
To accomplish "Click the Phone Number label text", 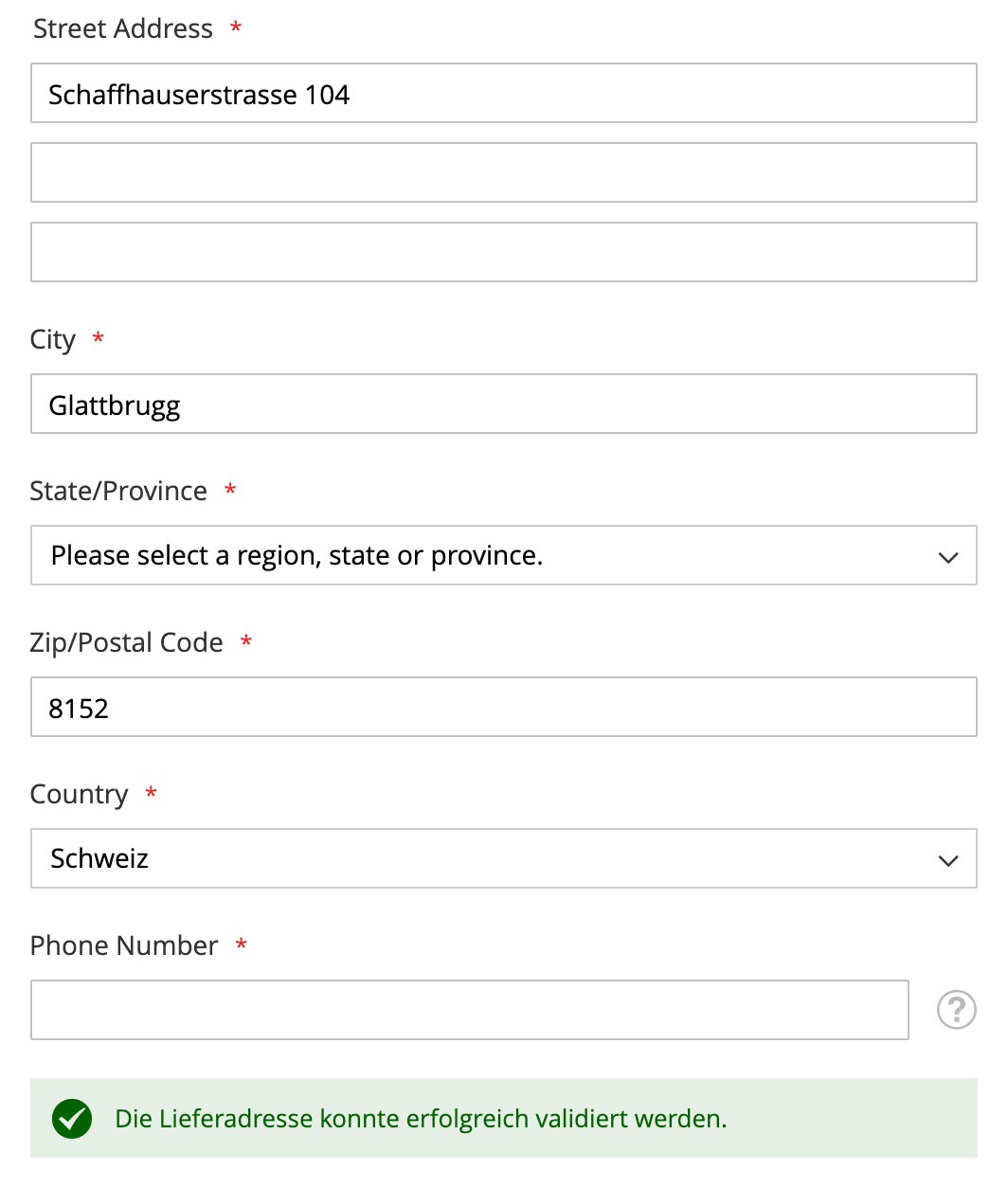I will point(124,945).
